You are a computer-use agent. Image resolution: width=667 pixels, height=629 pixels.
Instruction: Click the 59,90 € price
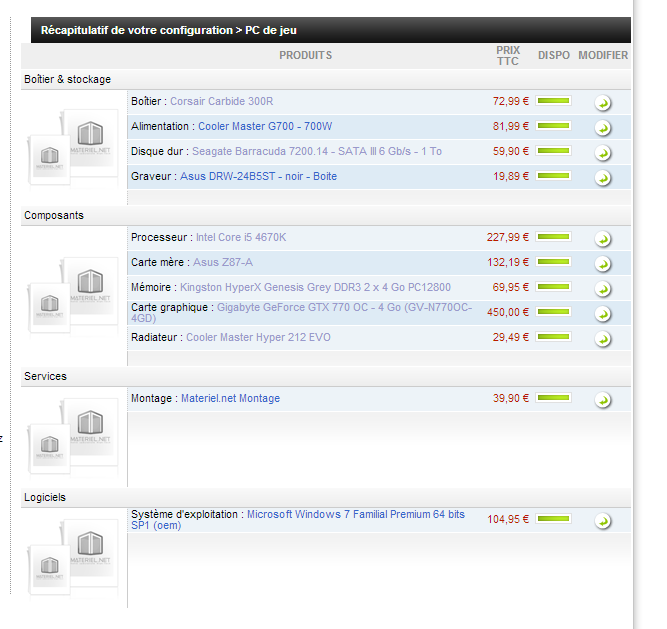pos(510,151)
